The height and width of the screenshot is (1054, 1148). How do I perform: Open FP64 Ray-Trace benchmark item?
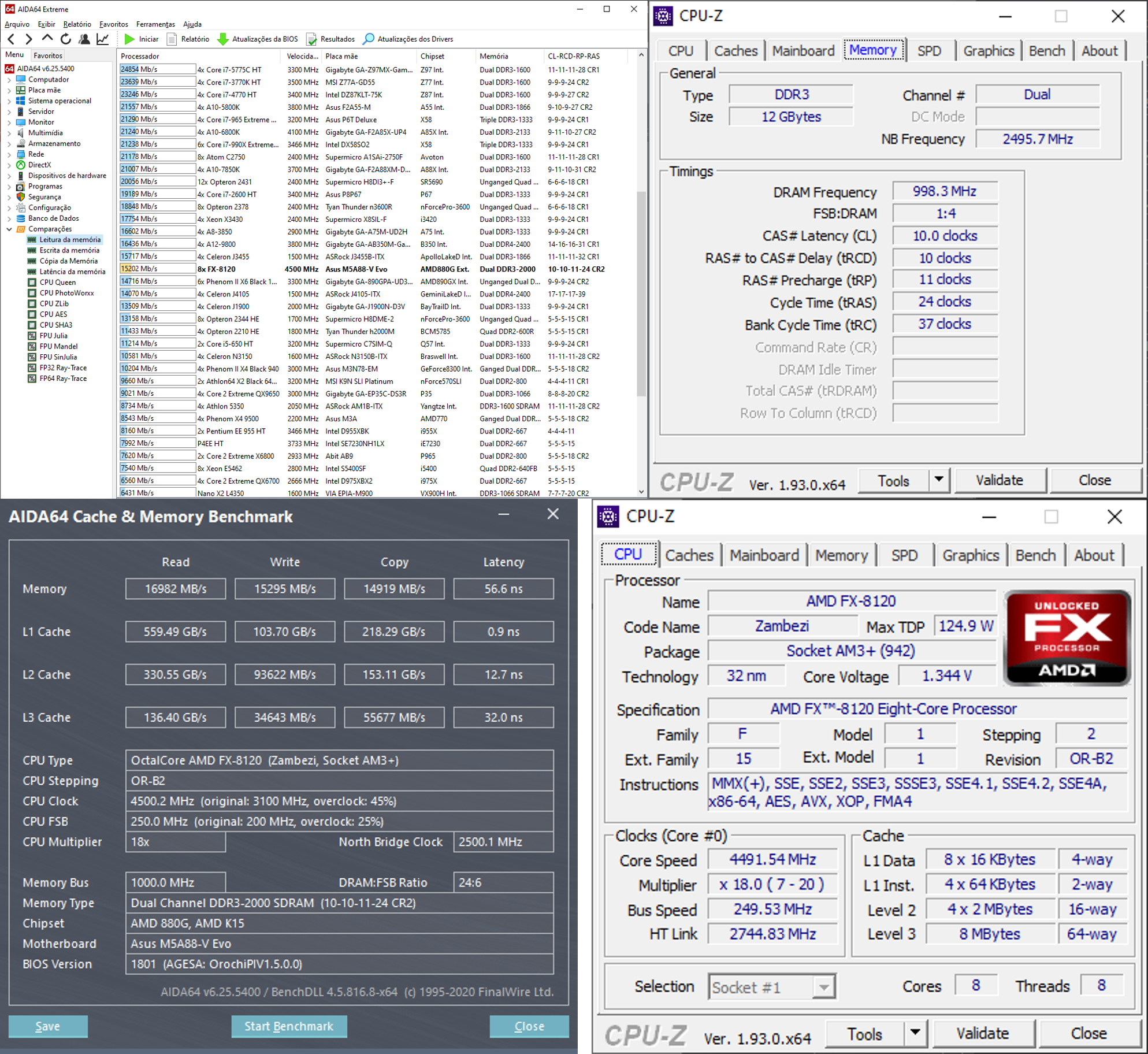point(63,378)
